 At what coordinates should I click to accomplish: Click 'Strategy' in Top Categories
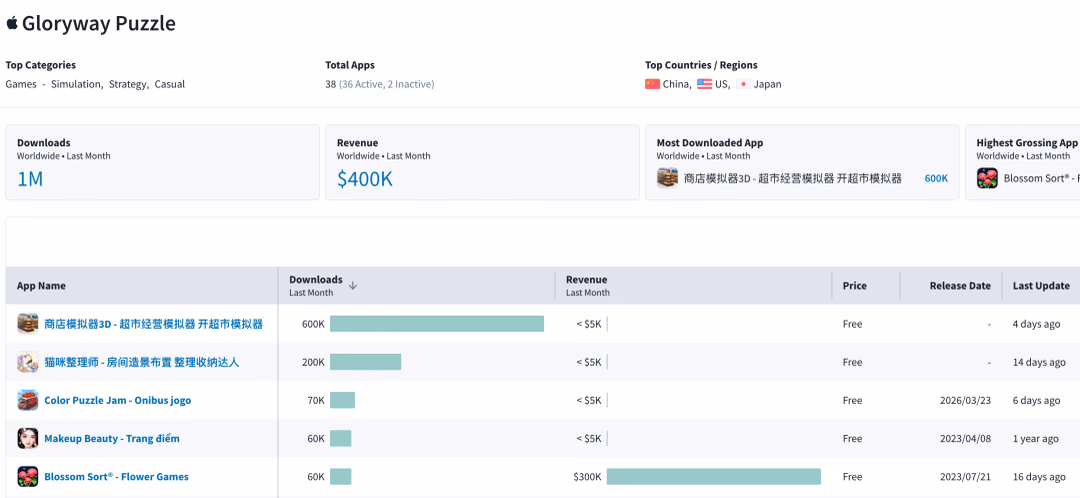point(128,84)
